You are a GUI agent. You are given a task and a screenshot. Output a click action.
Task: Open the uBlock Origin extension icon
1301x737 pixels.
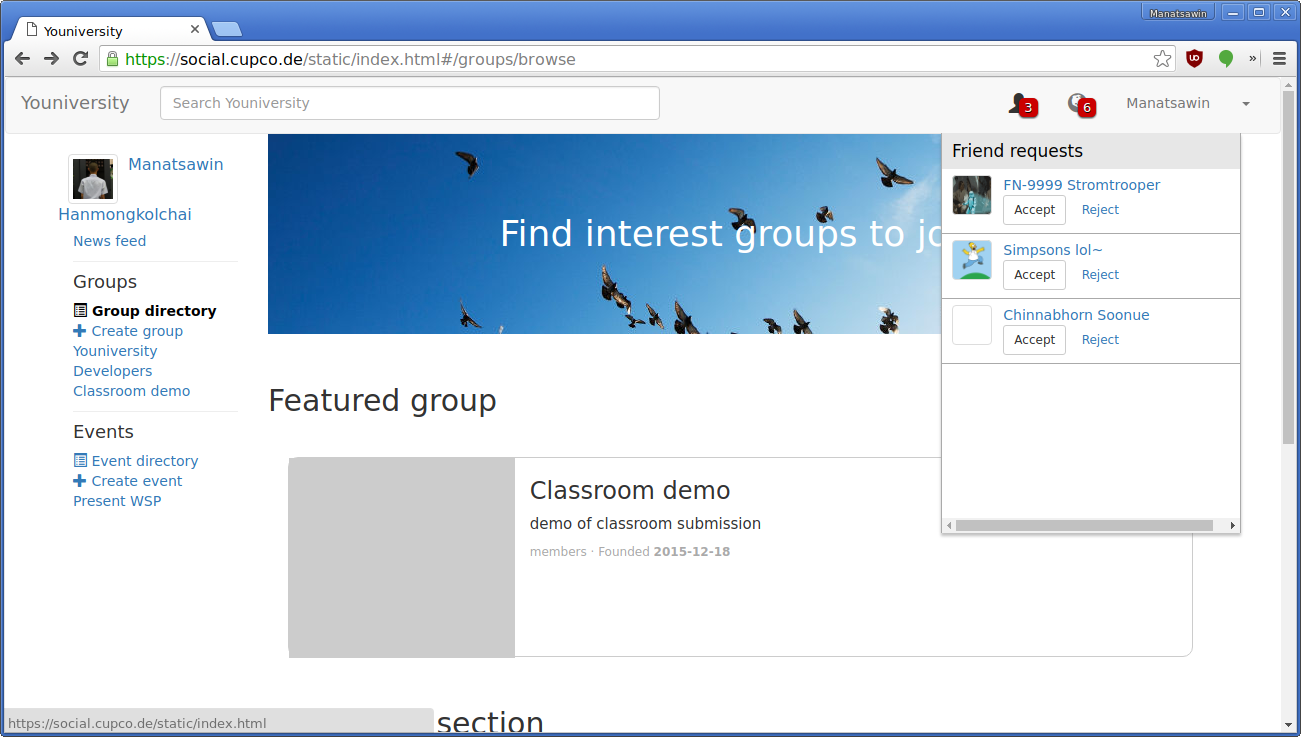(x=1194, y=59)
